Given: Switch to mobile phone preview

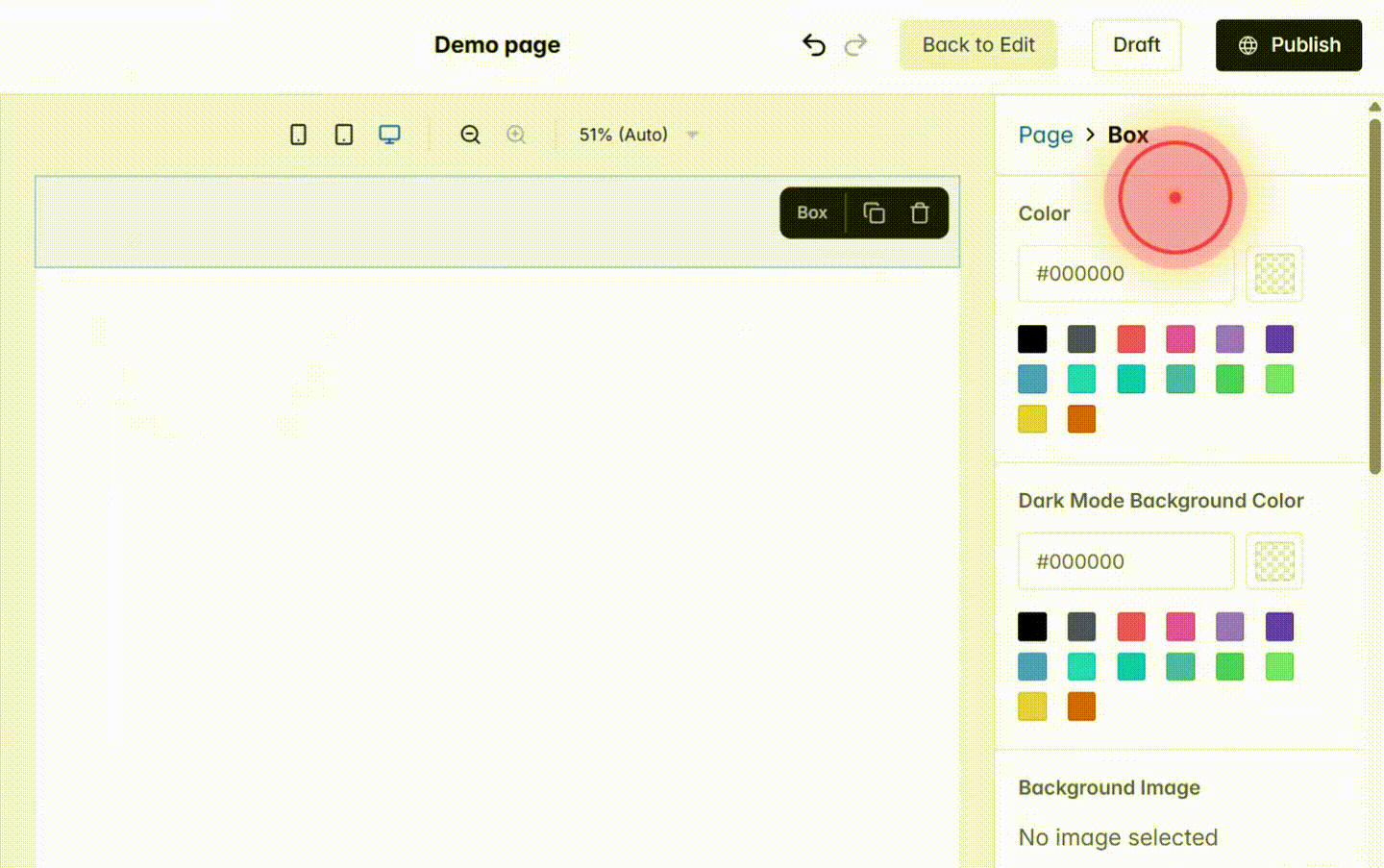Looking at the screenshot, I should point(298,135).
